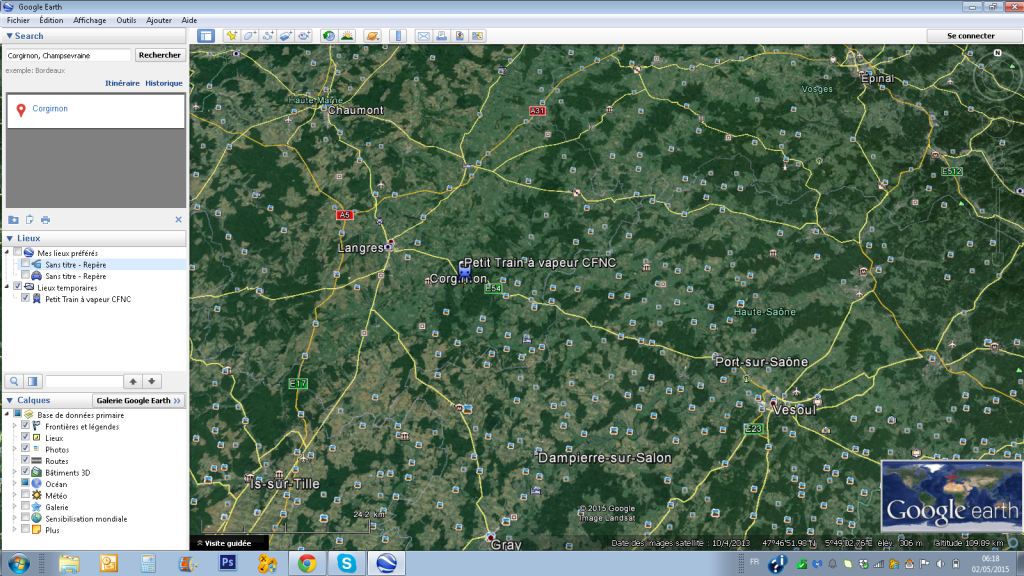The height and width of the screenshot is (576, 1024).
Task: Open the historical imagery clock tool
Action: [328, 36]
